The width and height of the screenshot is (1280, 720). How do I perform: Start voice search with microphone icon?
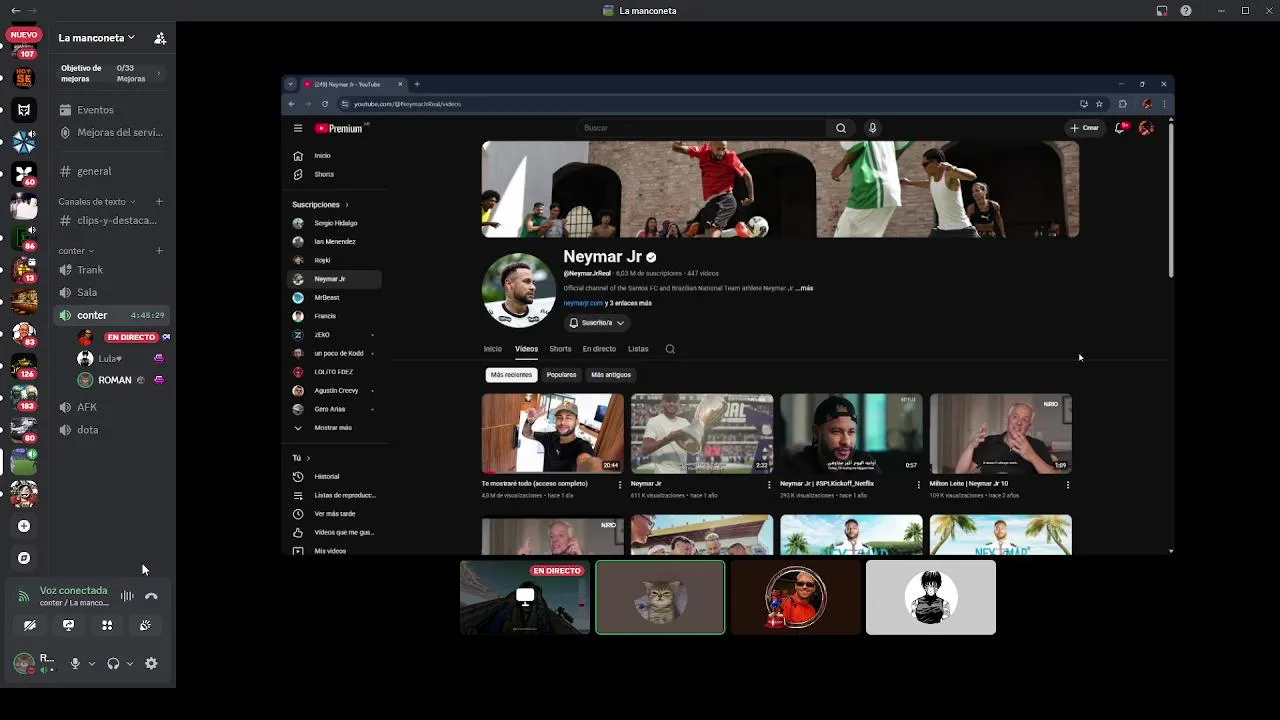point(872,128)
